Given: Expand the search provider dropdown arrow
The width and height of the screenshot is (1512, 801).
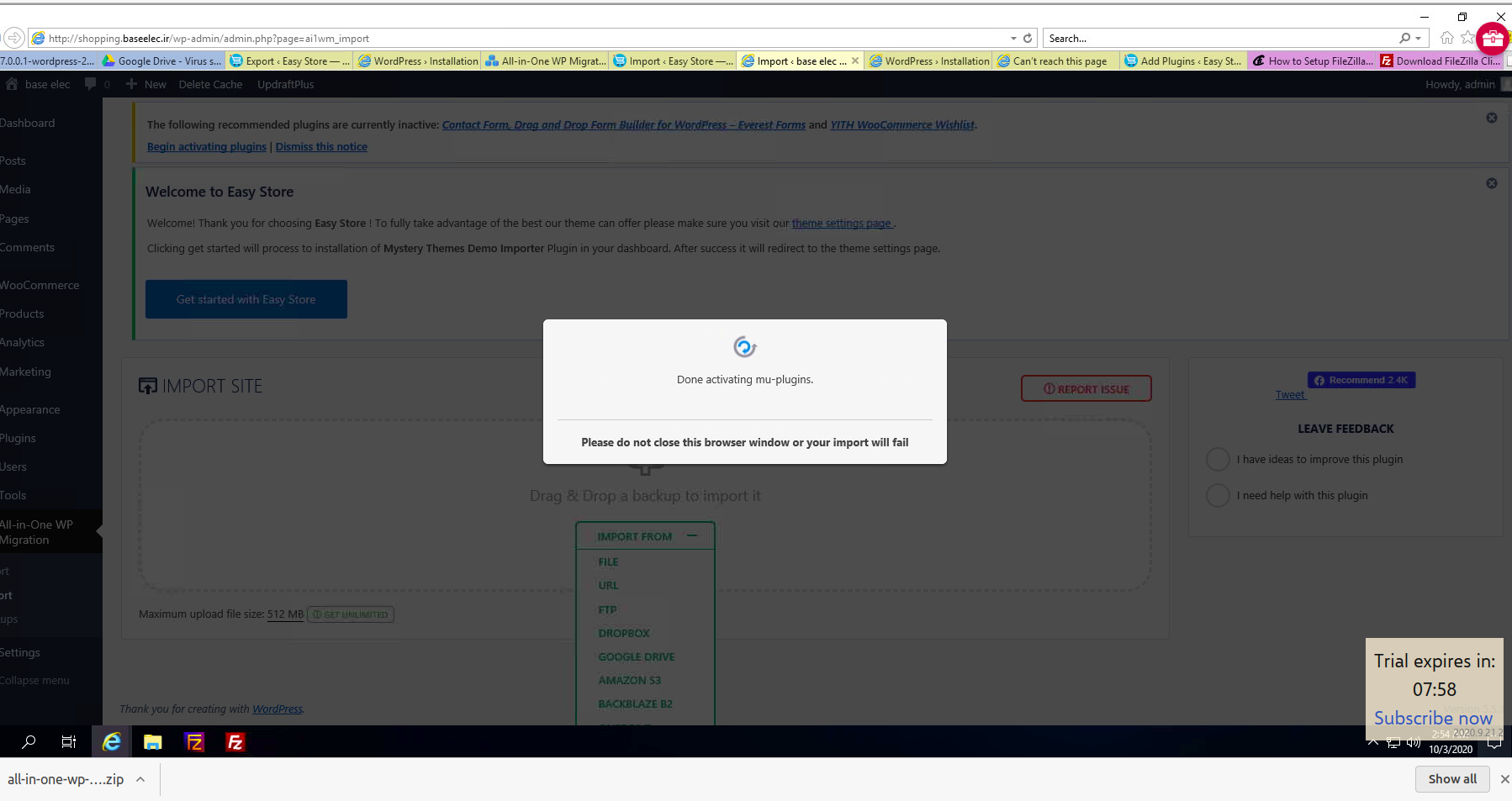Looking at the screenshot, I should pos(1418,39).
